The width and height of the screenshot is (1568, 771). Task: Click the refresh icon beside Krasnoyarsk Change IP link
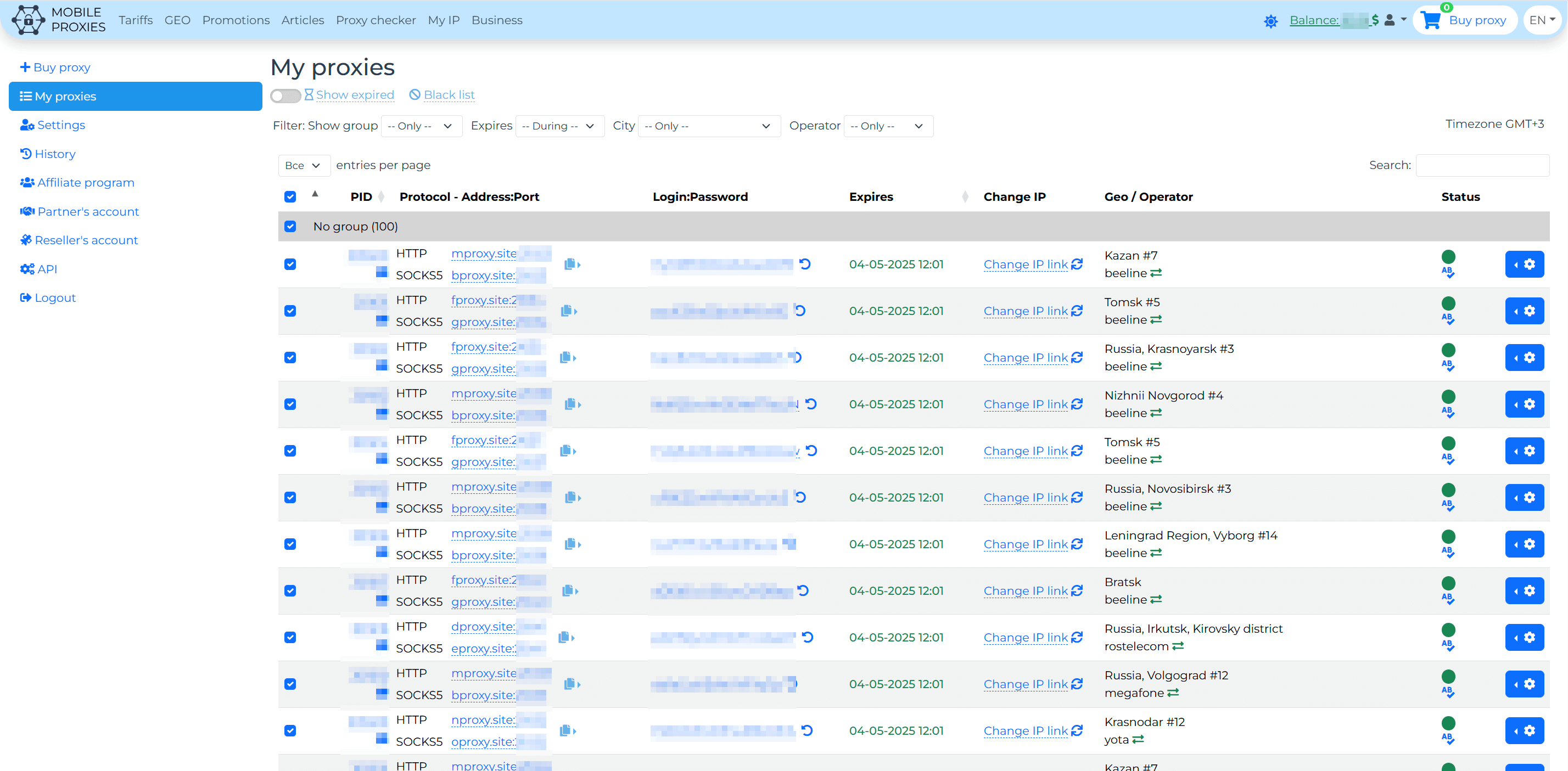tap(1077, 357)
